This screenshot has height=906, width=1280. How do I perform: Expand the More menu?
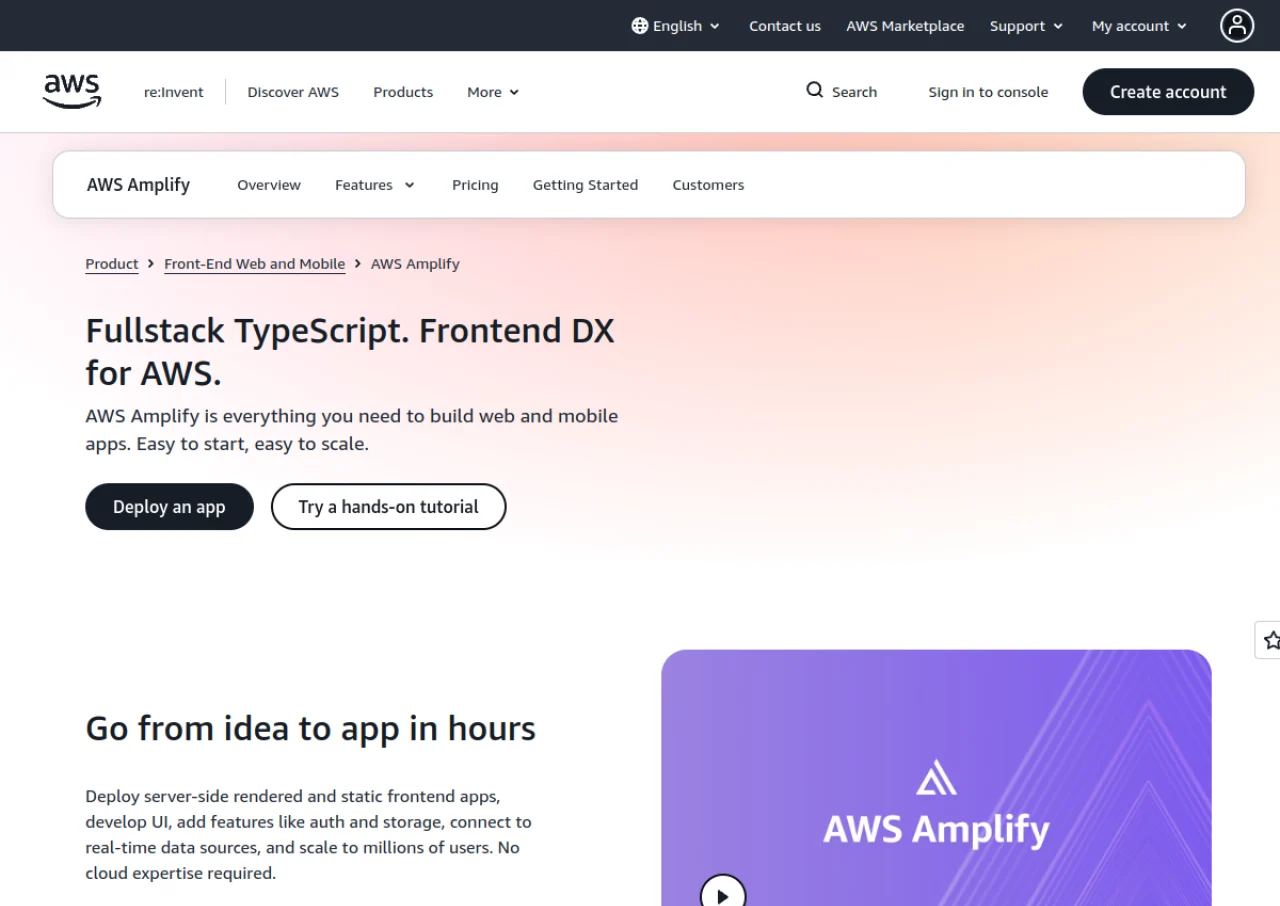click(493, 92)
